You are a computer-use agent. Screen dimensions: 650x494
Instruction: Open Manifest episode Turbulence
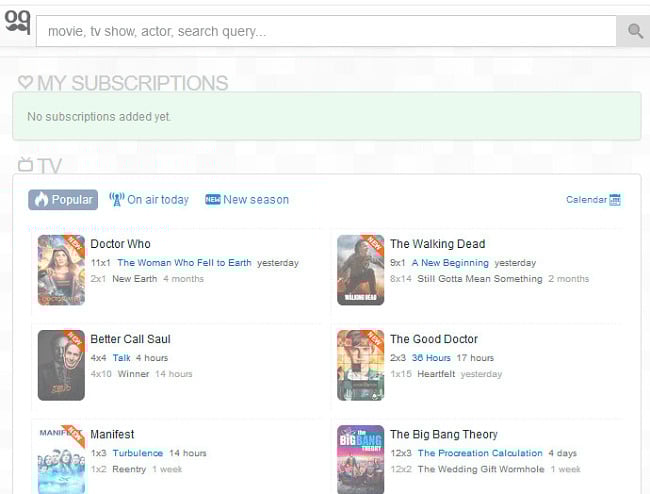[138, 453]
